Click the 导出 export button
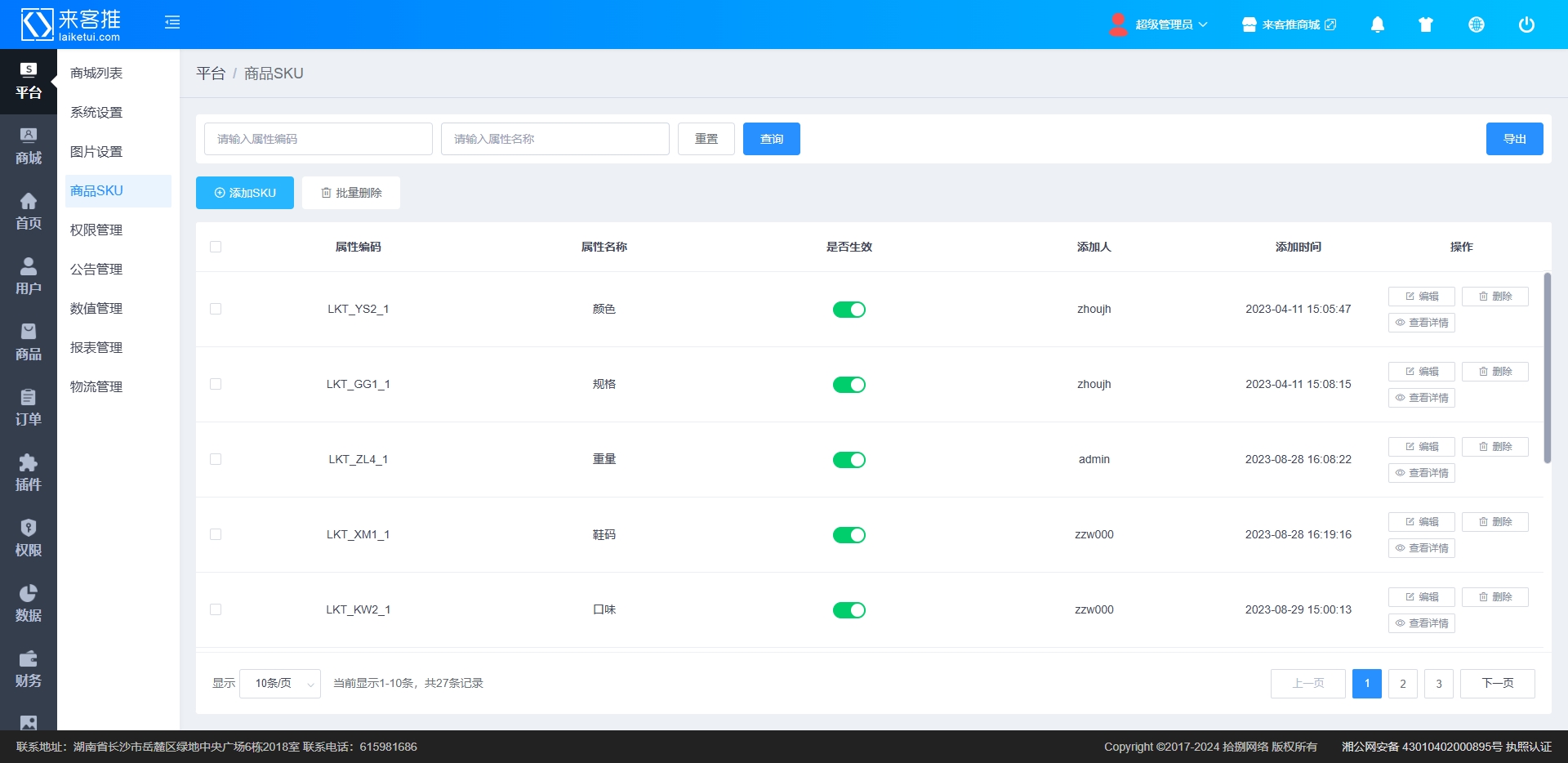 (1514, 139)
